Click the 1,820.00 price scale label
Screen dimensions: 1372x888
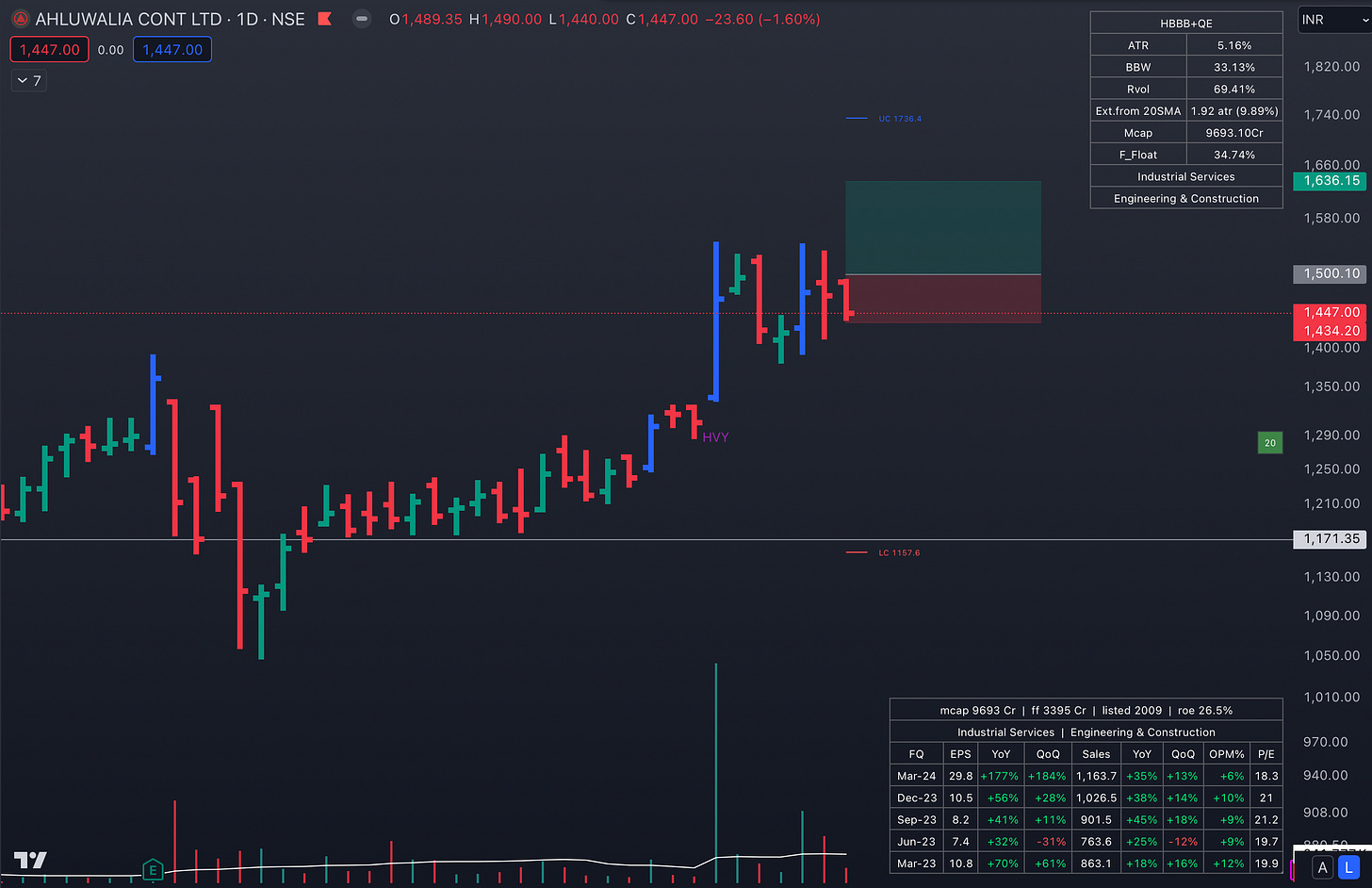[1331, 67]
